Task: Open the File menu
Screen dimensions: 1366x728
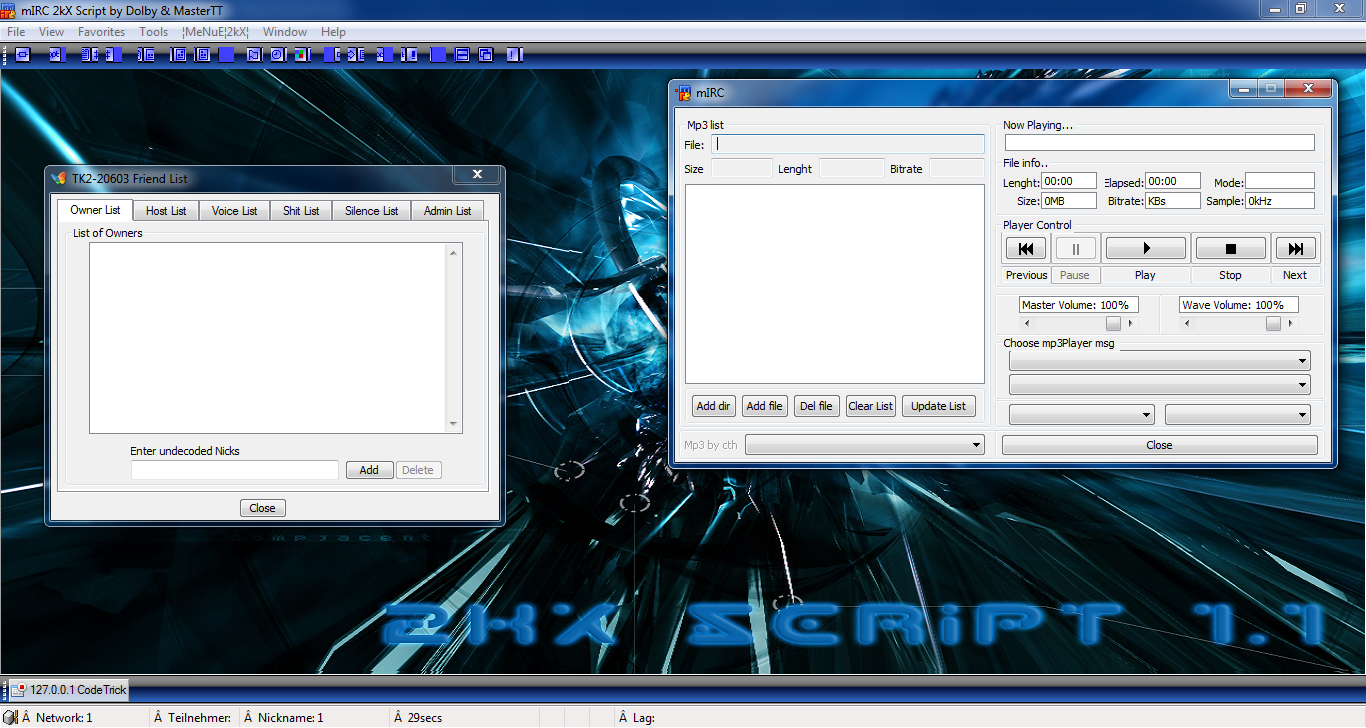Action: tap(16, 32)
